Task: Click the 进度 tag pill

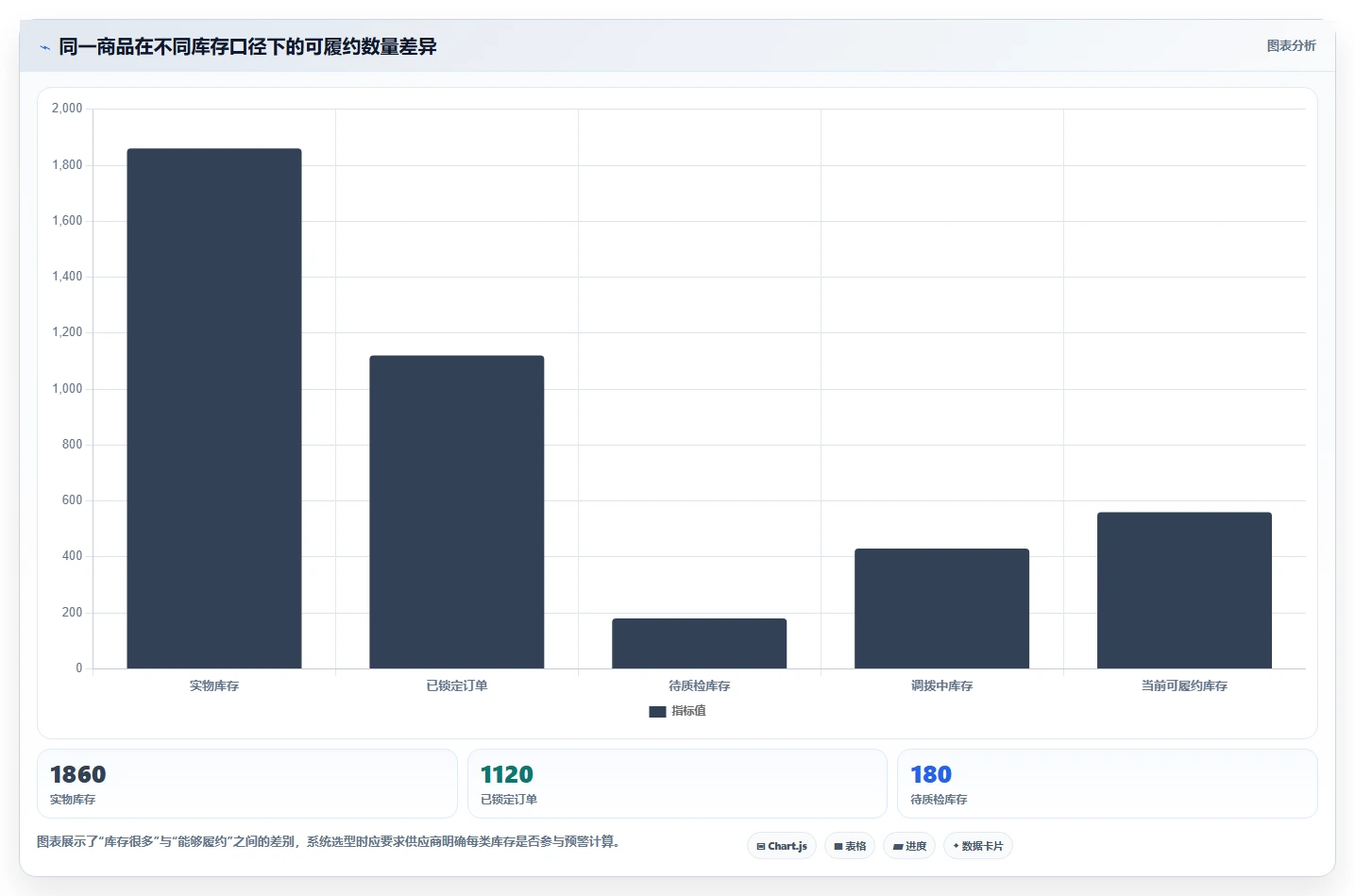Action: [909, 846]
